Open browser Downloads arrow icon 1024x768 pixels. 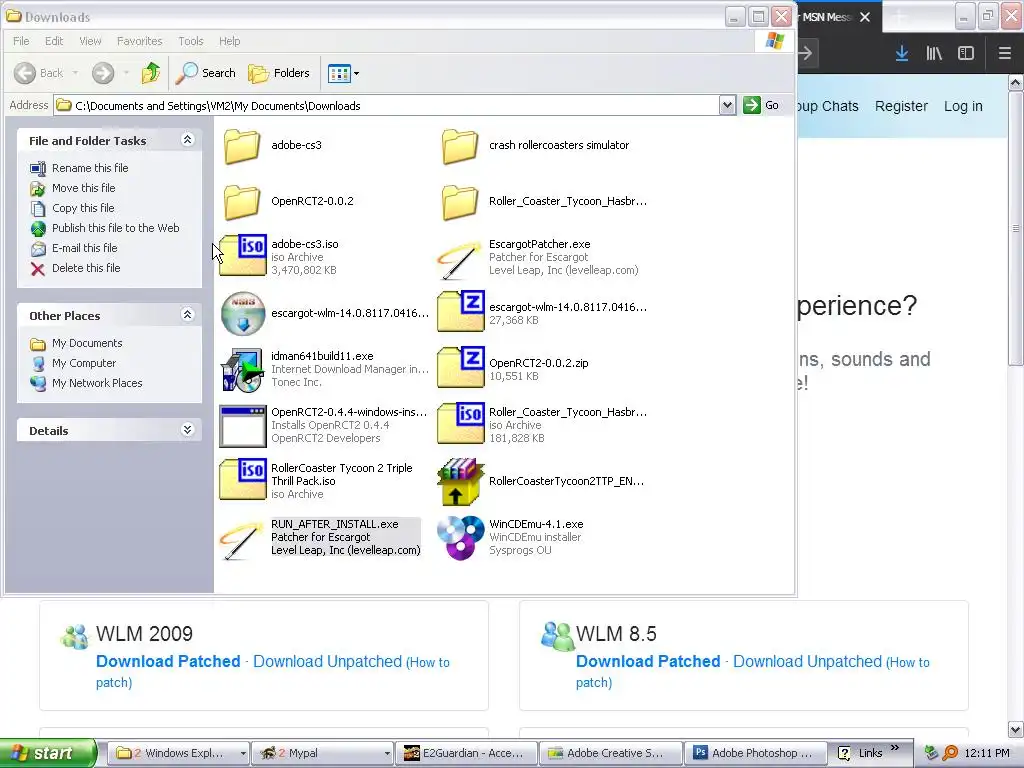pos(902,53)
